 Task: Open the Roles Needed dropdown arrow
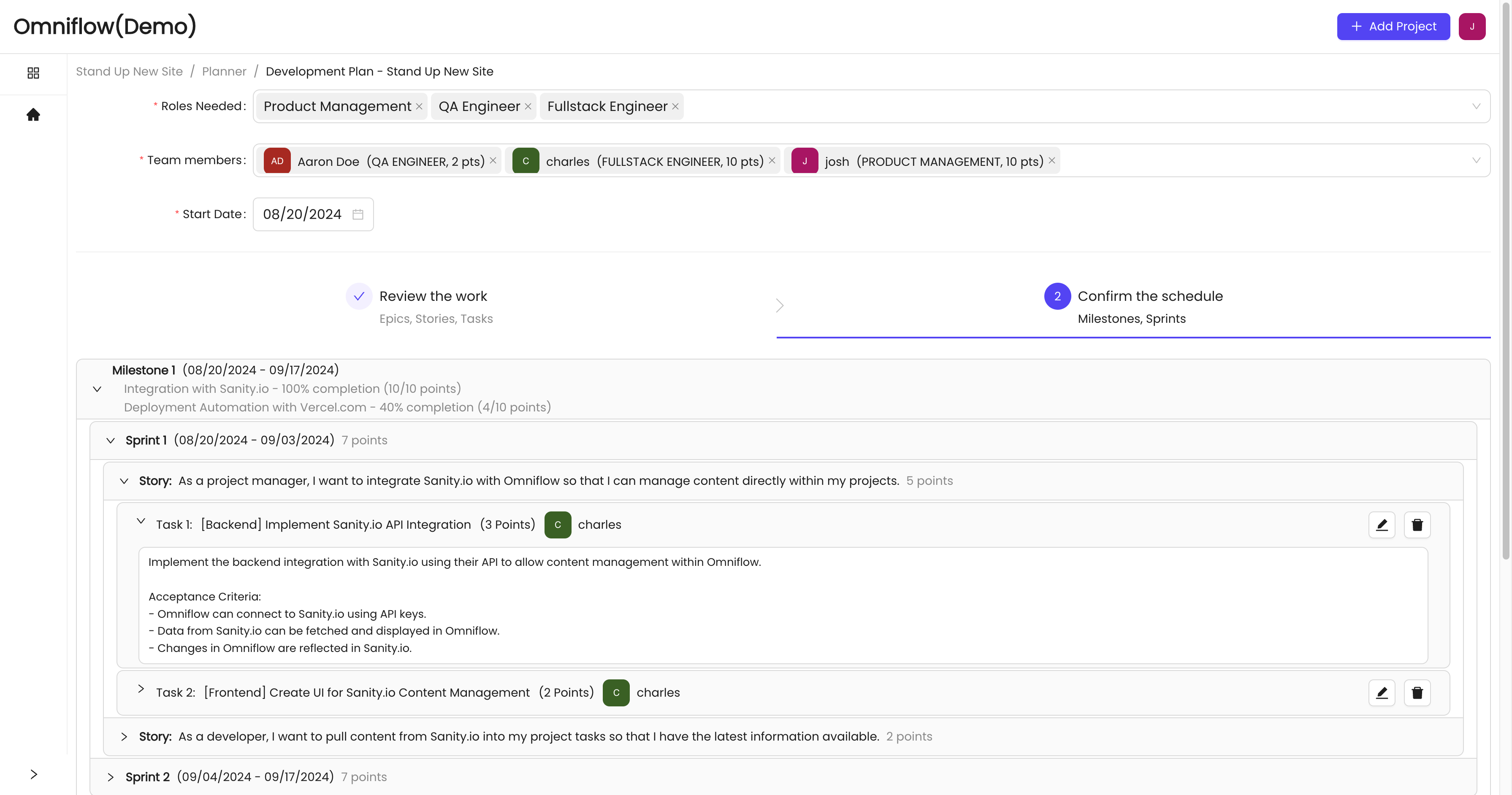point(1476,106)
